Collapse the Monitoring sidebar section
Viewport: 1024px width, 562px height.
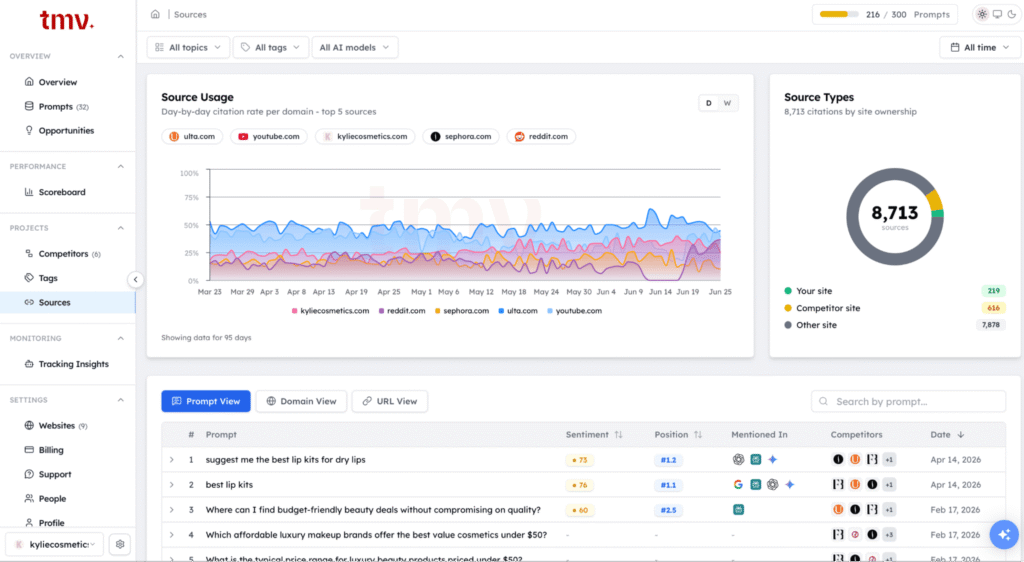tap(121, 338)
